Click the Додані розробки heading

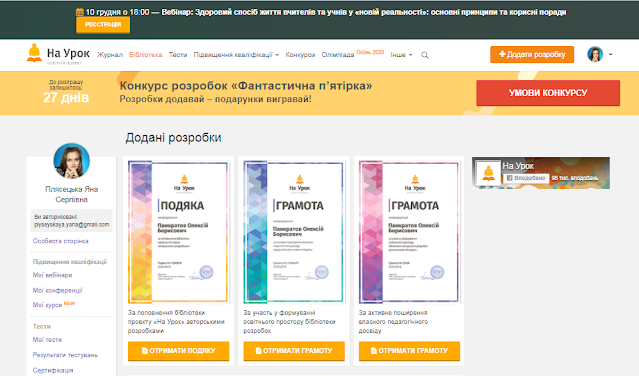(173, 138)
